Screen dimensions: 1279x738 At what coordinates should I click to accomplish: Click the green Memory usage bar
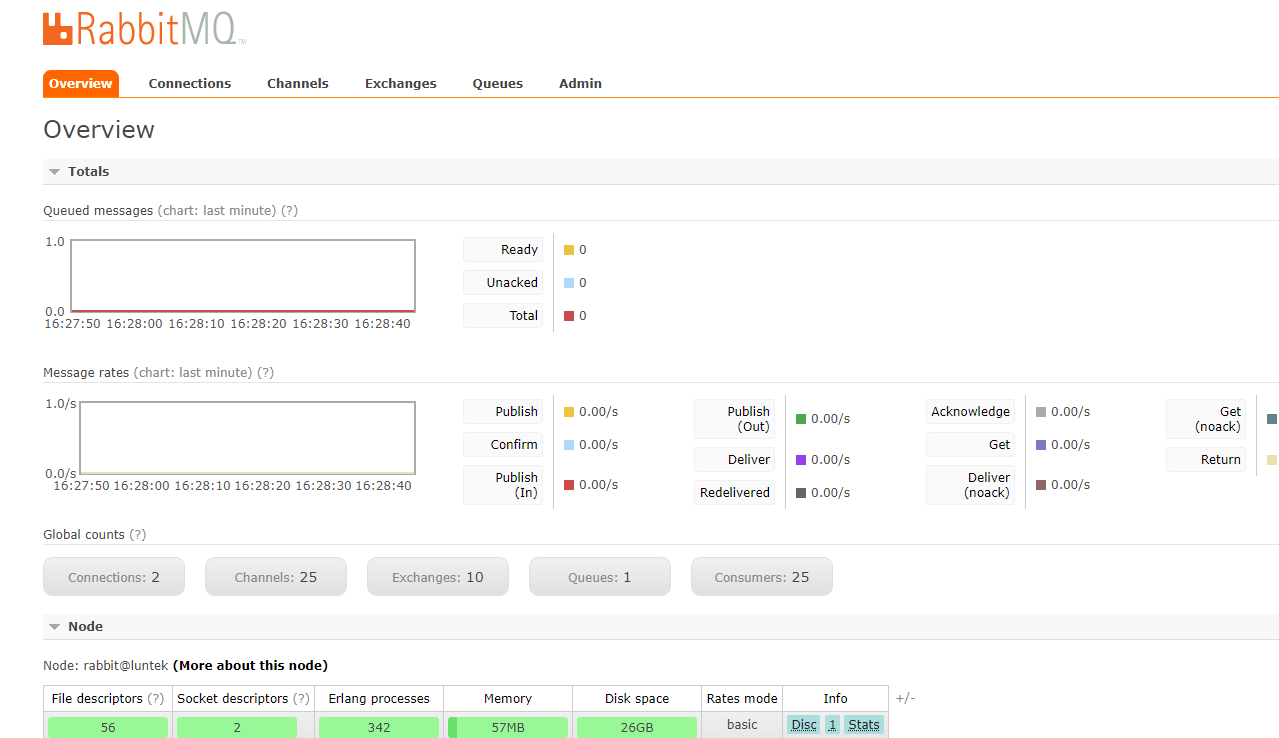(x=507, y=727)
